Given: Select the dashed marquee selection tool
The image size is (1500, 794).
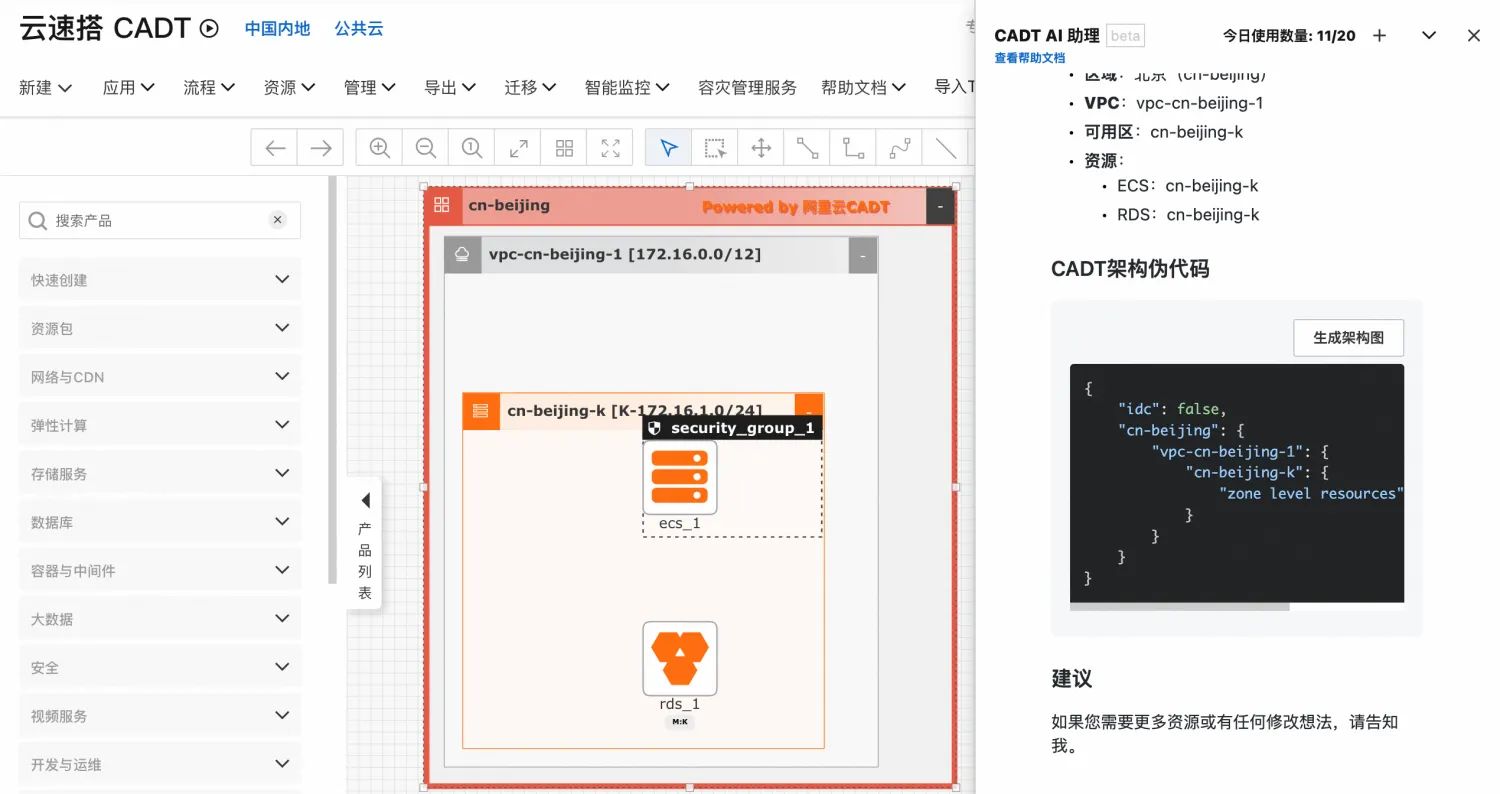Looking at the screenshot, I should (715, 148).
